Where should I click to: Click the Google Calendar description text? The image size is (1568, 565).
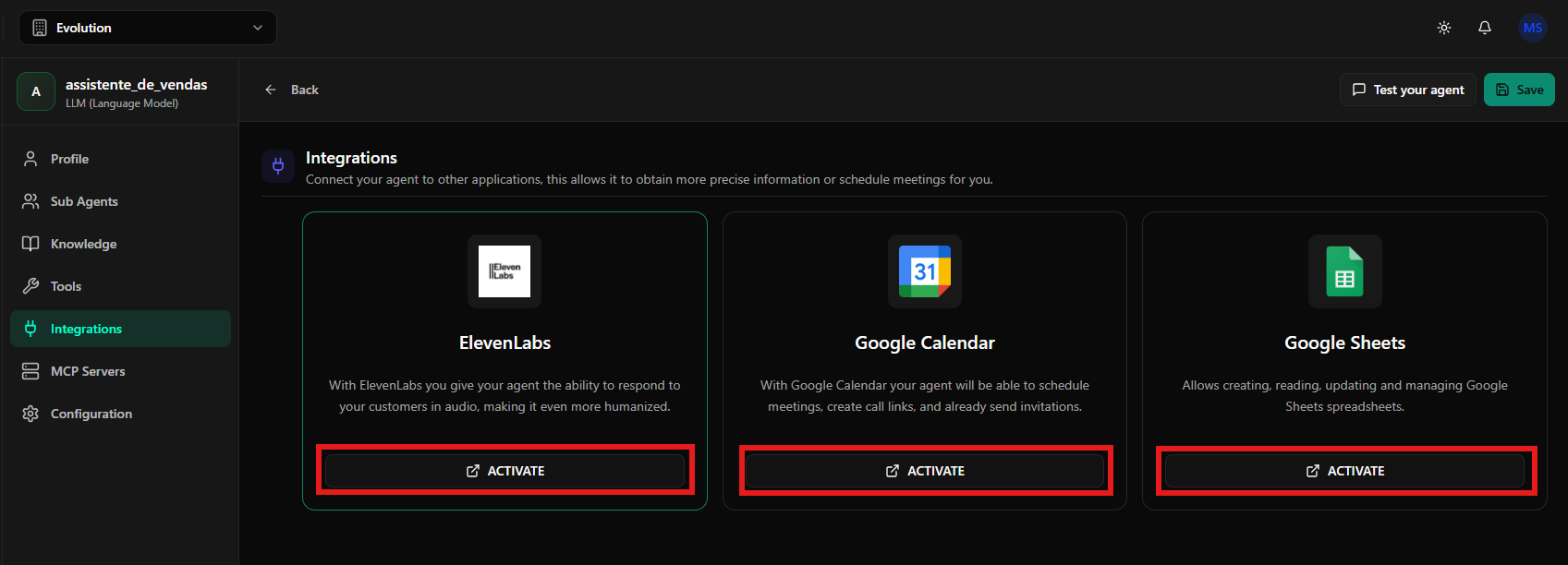click(925, 396)
